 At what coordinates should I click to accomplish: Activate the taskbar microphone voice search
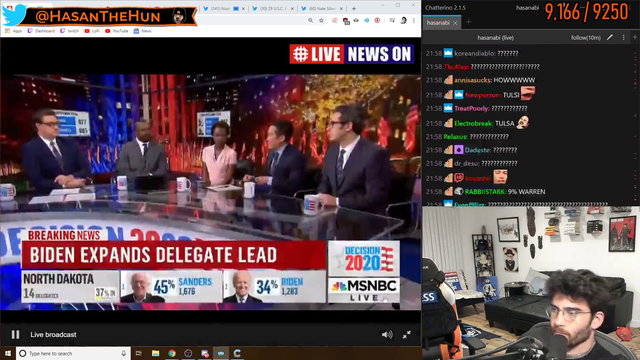tap(124, 353)
